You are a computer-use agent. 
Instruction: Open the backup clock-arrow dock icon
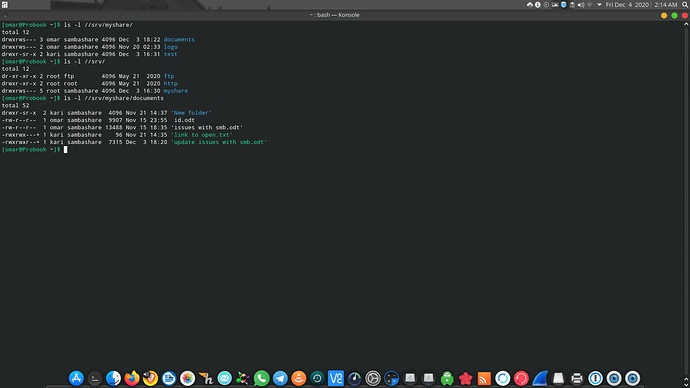coord(317,378)
